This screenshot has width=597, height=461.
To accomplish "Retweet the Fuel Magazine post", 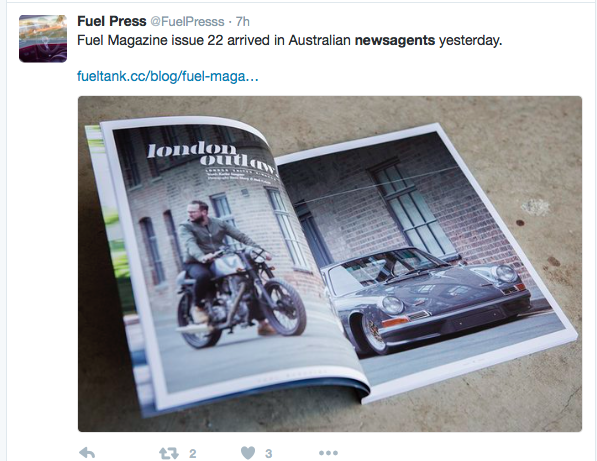I will pyautogui.click(x=169, y=453).
